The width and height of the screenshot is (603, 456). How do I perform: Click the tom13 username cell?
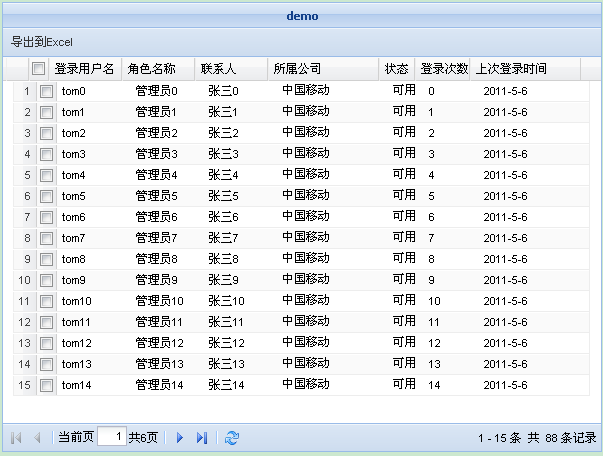pos(77,364)
